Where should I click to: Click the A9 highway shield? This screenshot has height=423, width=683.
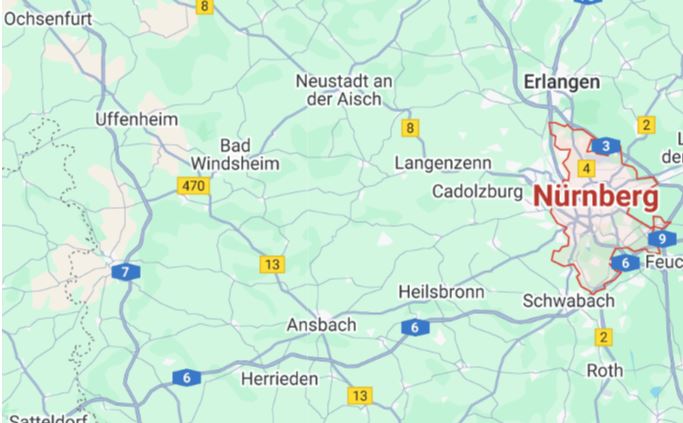662,239
